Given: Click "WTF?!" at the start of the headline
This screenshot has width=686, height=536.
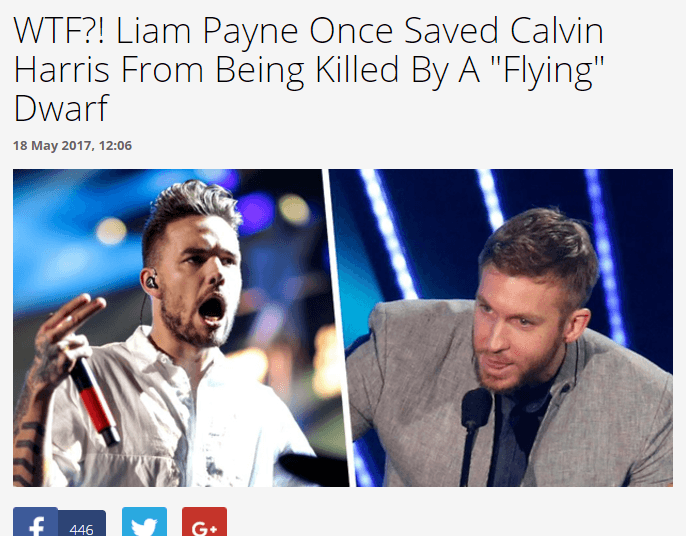Looking at the screenshot, I should [x=60, y=31].
